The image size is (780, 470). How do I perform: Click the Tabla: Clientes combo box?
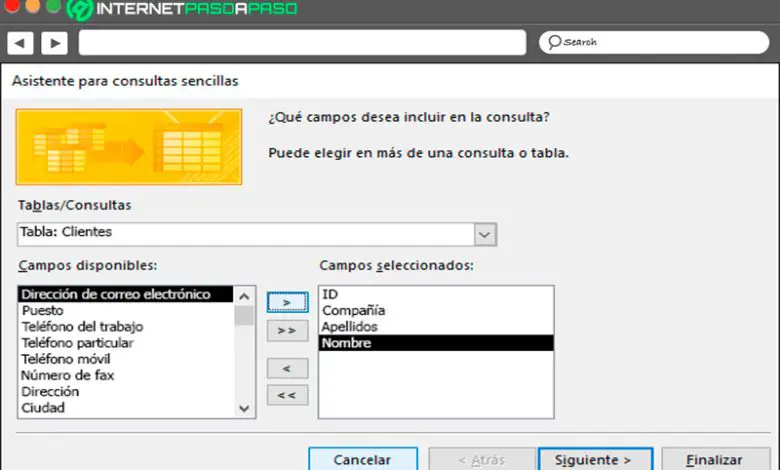click(257, 234)
